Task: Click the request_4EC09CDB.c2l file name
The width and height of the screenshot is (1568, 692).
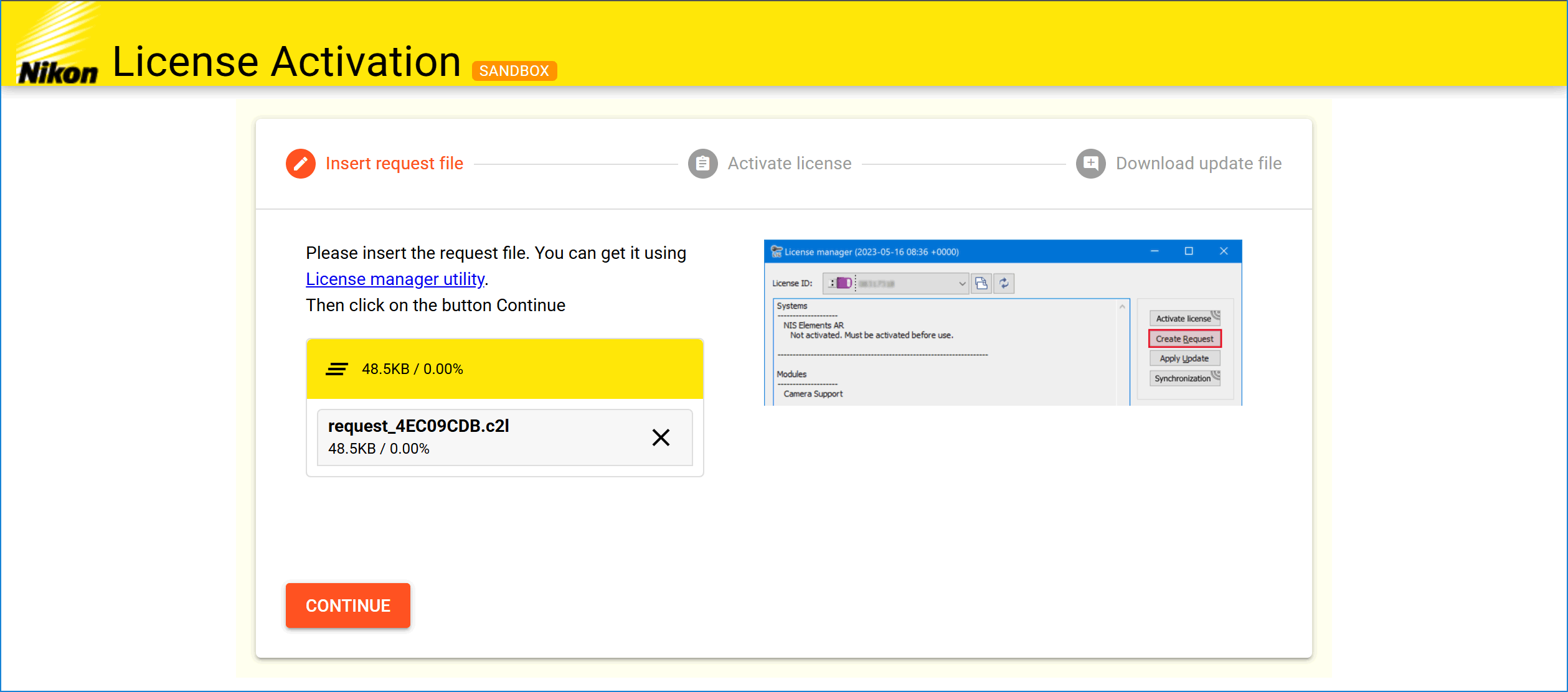Action: coord(418,426)
